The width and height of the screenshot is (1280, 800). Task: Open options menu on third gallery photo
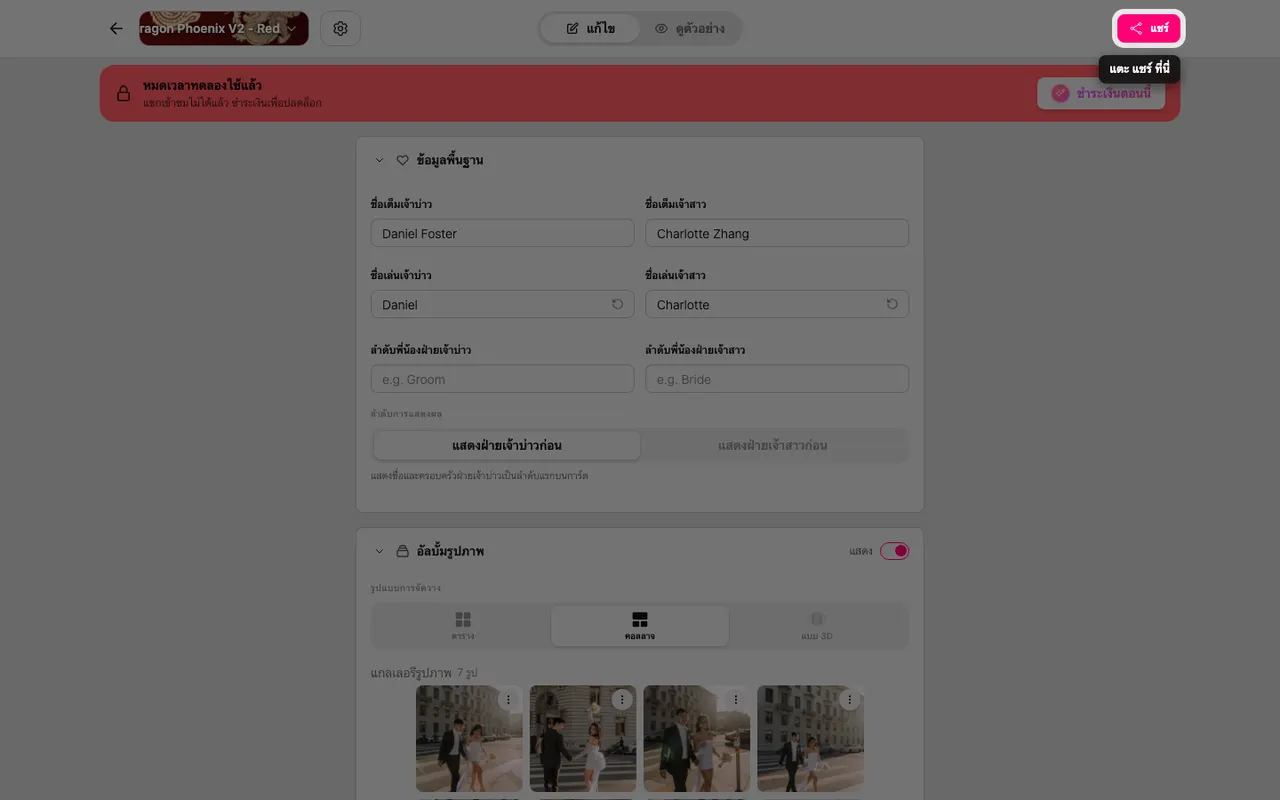tap(736, 700)
